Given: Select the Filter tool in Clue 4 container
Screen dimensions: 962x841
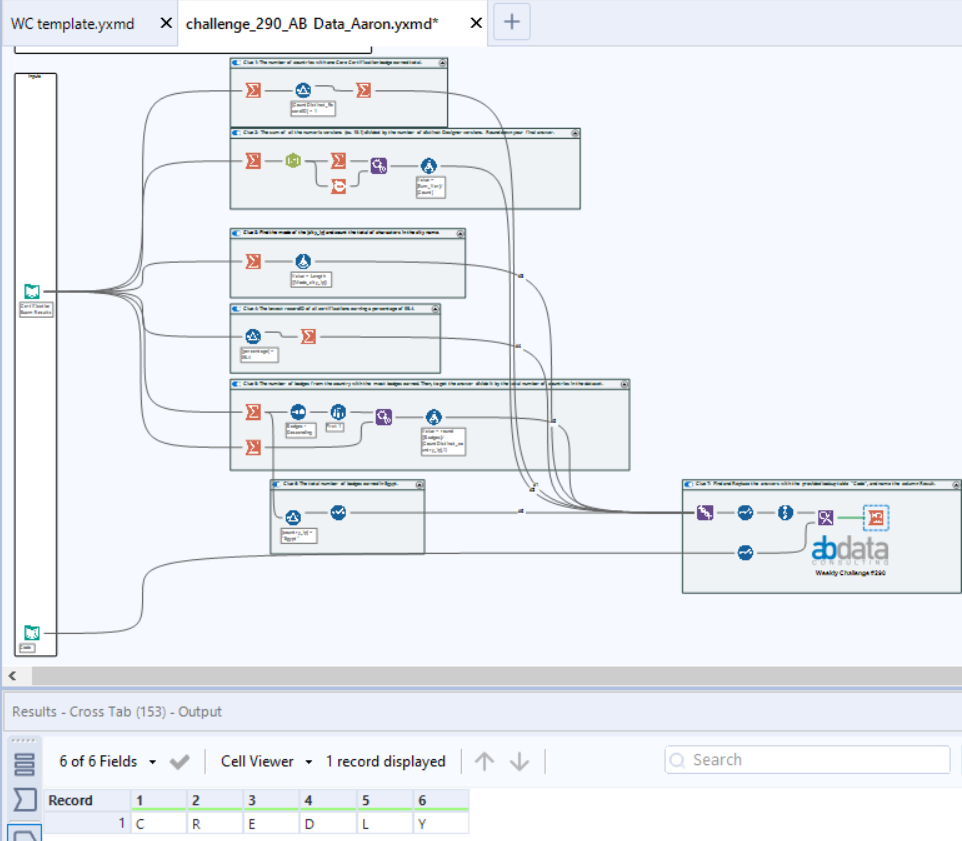Looking at the screenshot, I should [253, 336].
